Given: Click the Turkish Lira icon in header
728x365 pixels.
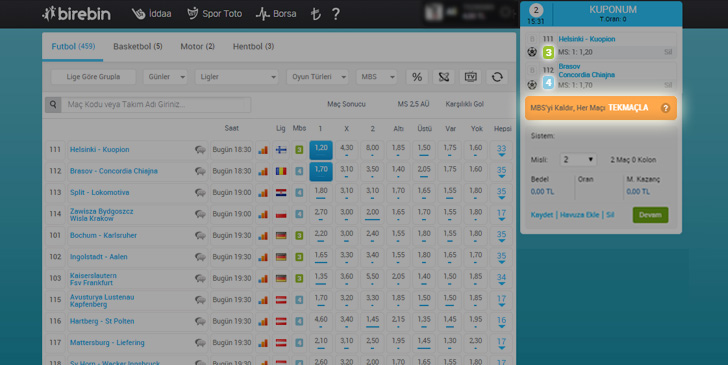Looking at the screenshot, I should point(316,14).
